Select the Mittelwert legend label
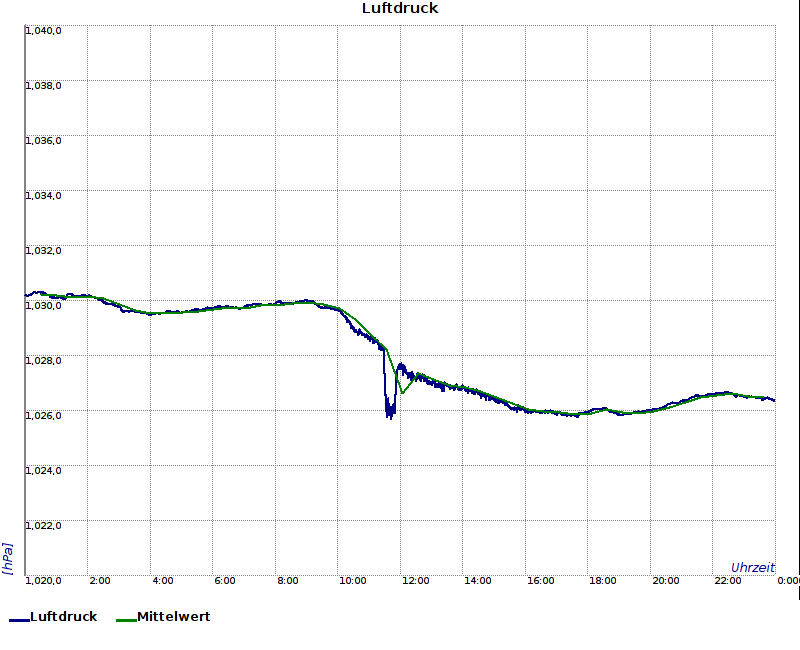This screenshot has height=650, width=800. click(x=173, y=616)
